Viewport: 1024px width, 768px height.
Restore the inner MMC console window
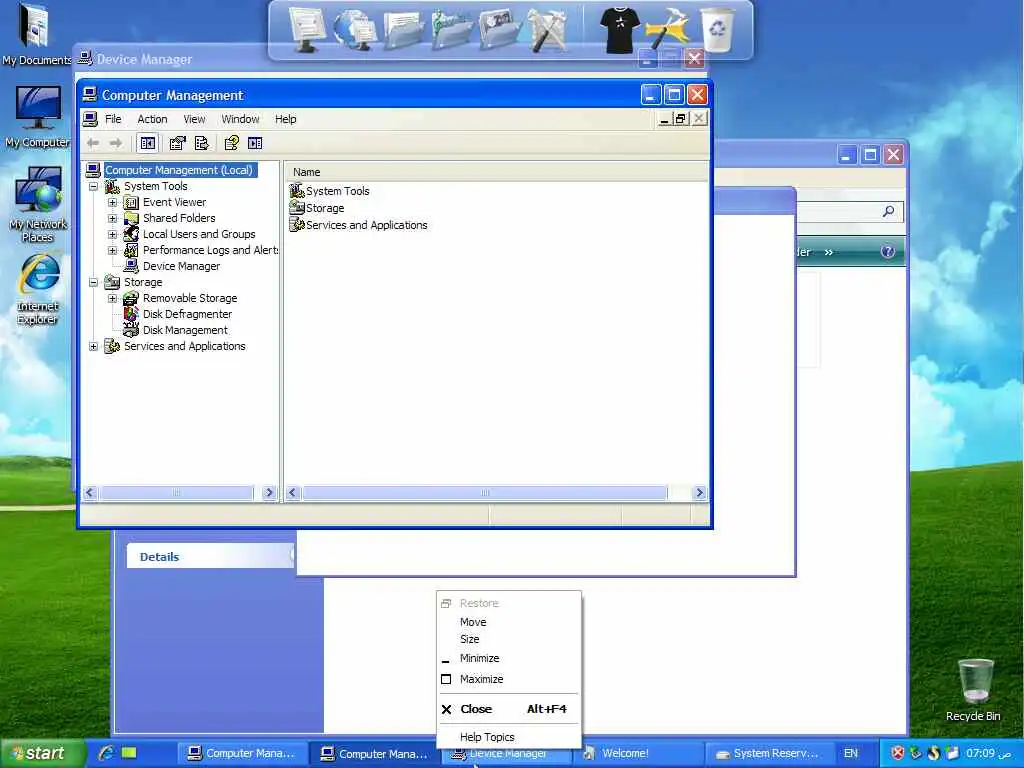pos(680,119)
